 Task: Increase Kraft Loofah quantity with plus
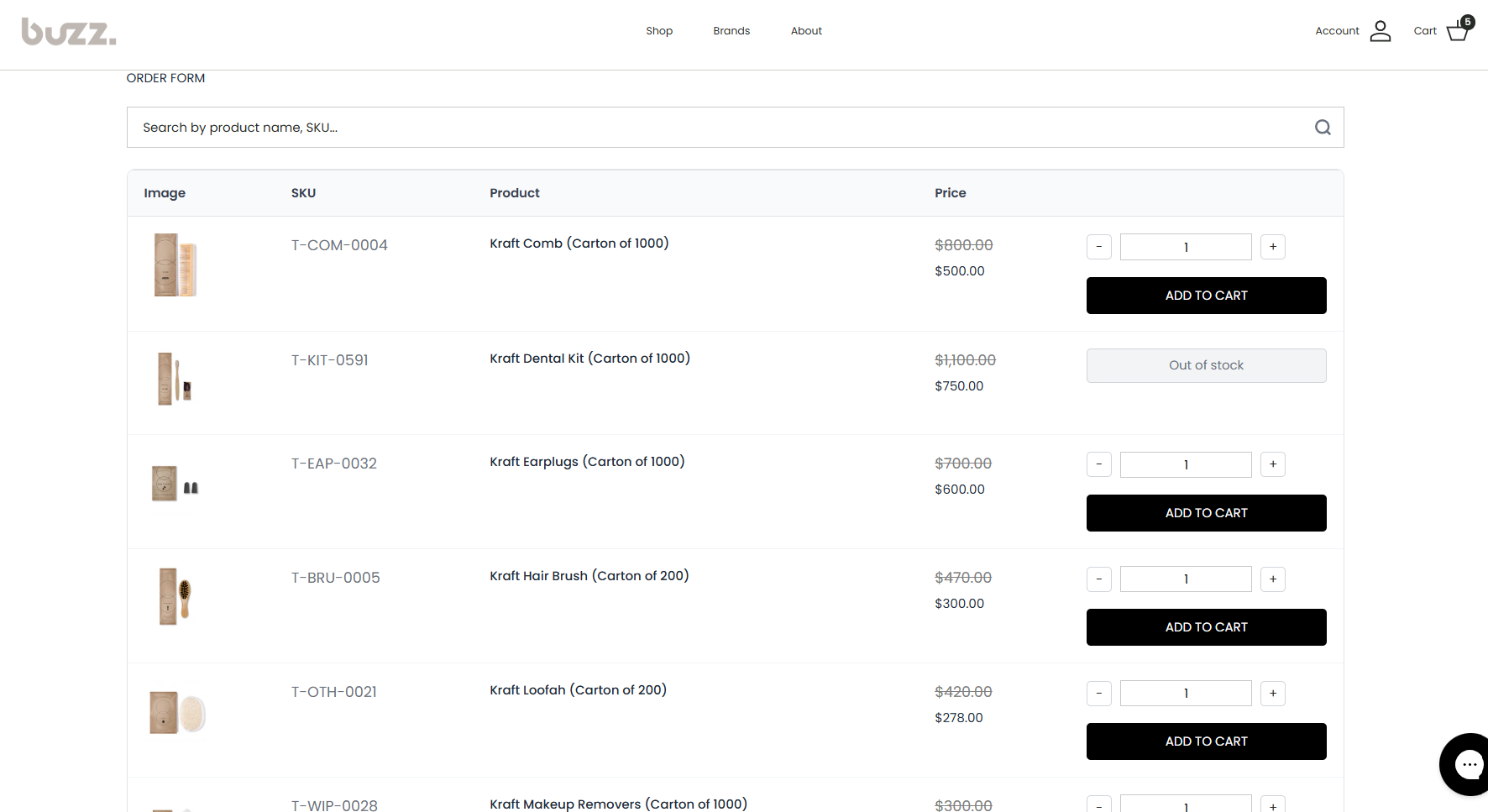click(x=1273, y=694)
